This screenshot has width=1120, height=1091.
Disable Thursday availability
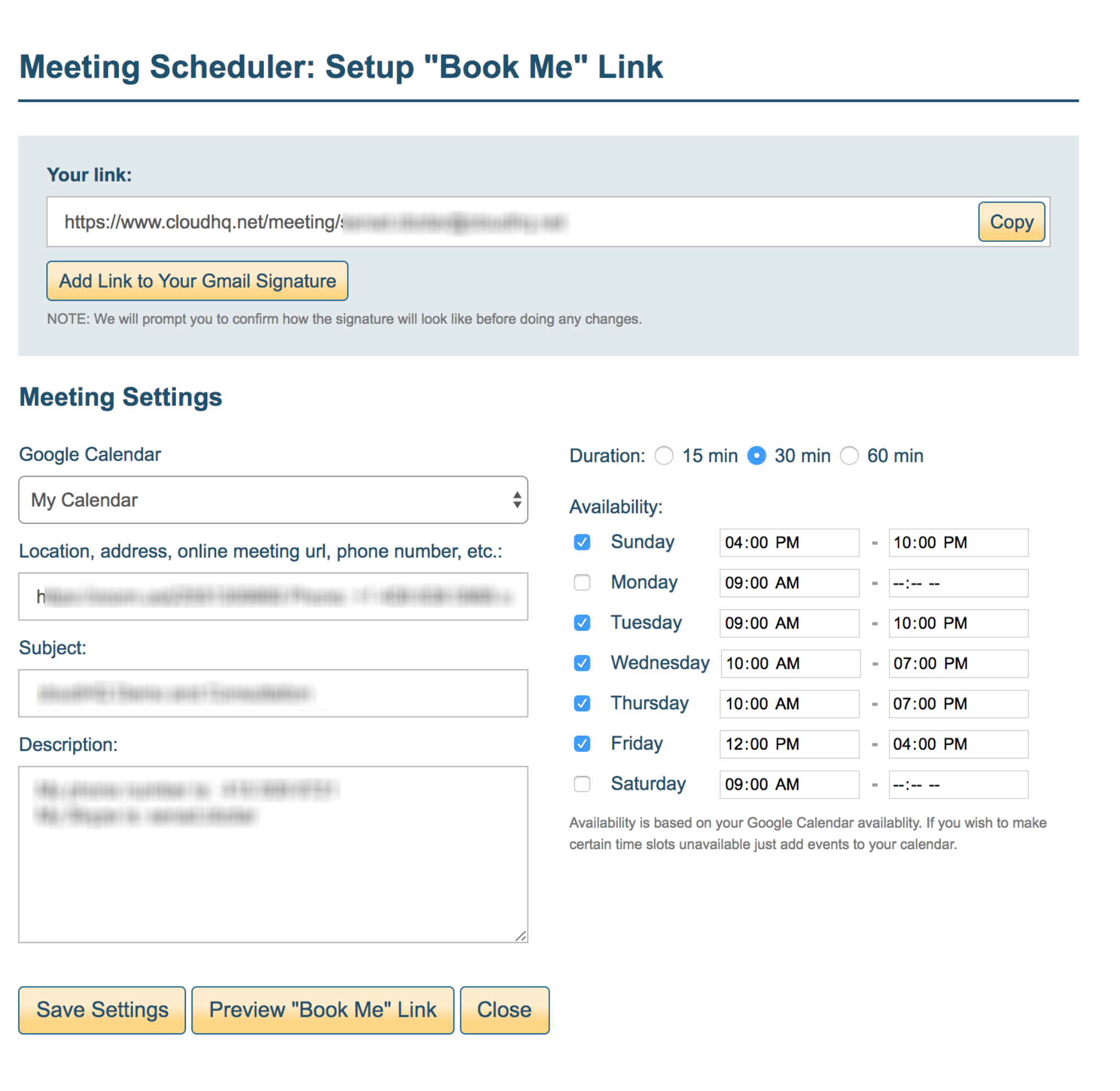582,704
